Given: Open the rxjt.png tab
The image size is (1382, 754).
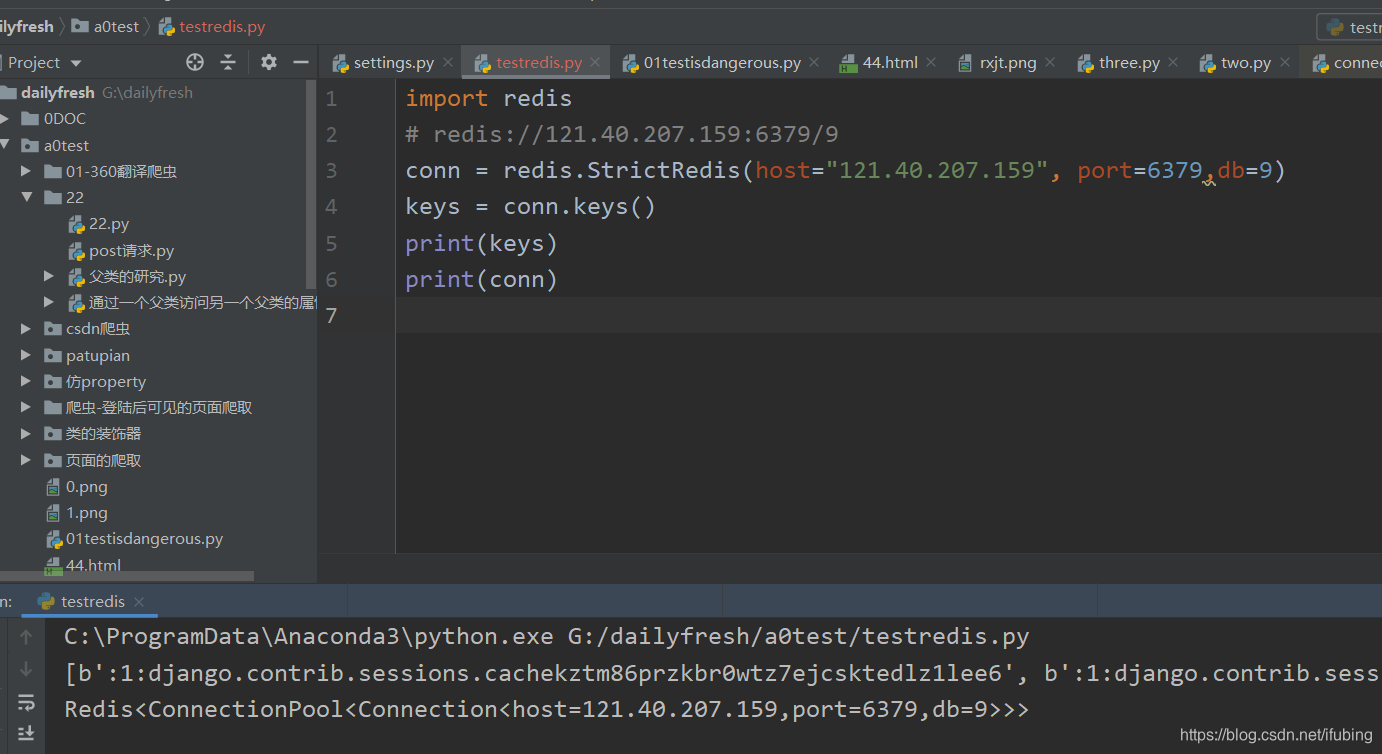Looking at the screenshot, I should click(1007, 62).
